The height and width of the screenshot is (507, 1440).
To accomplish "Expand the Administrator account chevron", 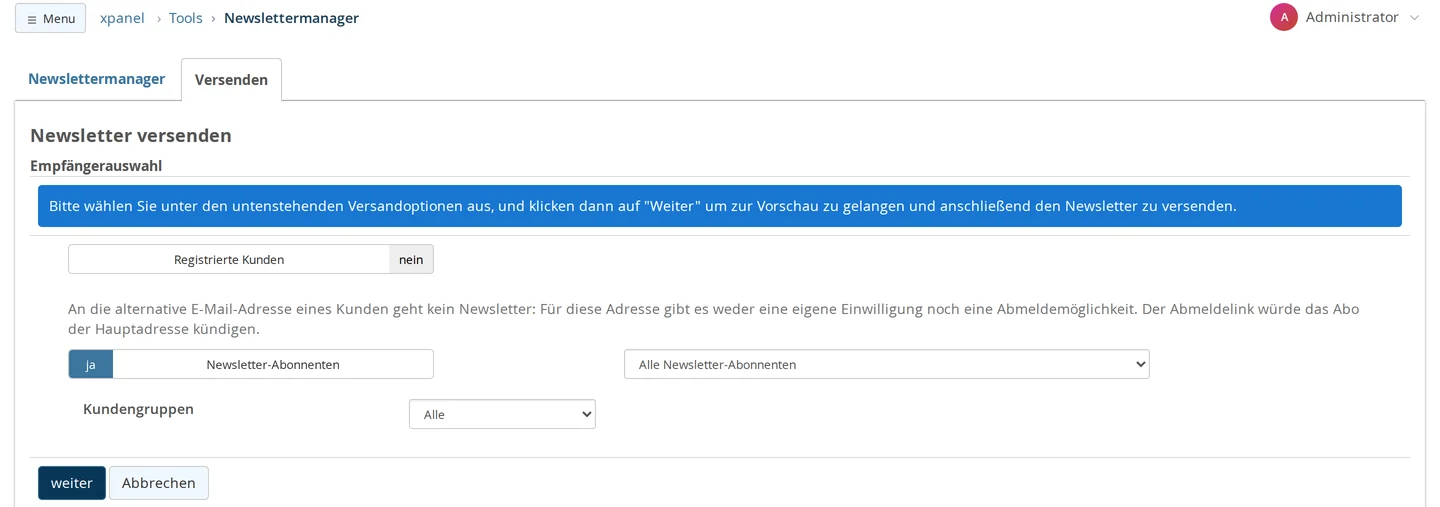I will 1414,18.
